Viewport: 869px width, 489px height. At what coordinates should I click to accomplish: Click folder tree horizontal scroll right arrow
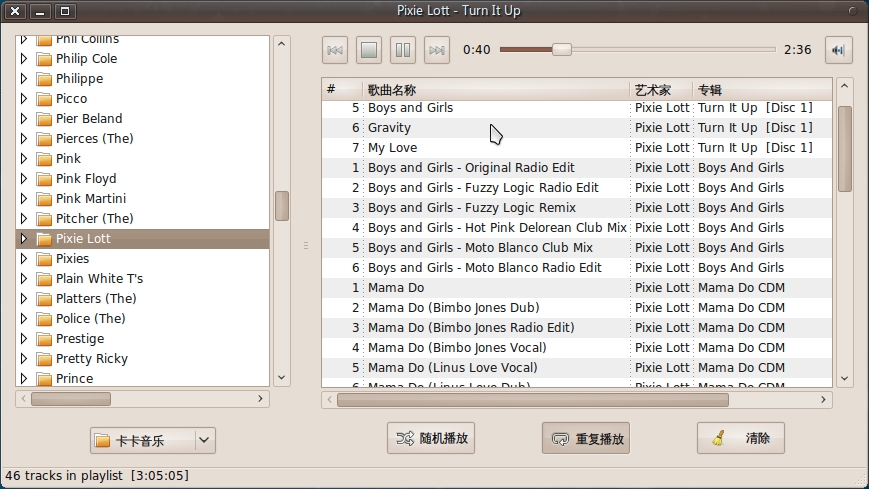[x=260, y=399]
